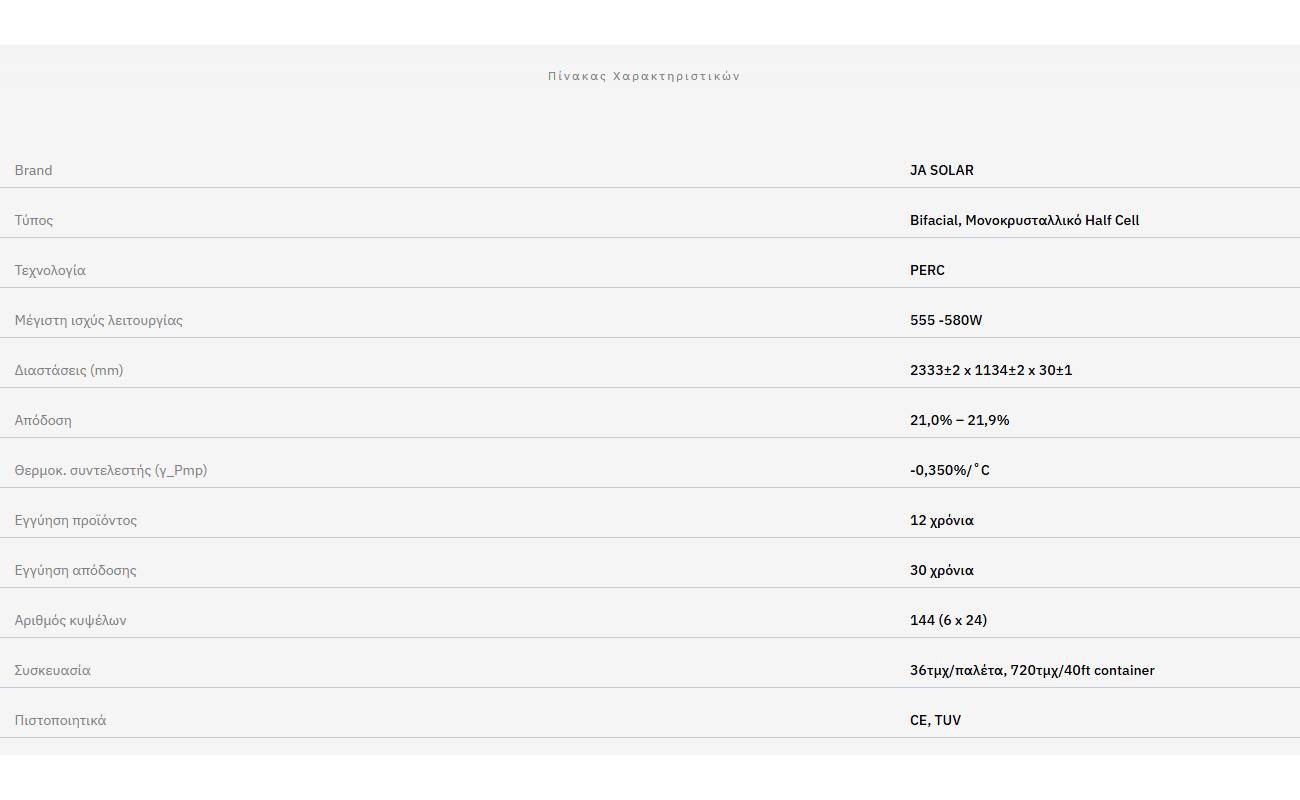
Task: Select the PERC technology value
Action: point(927,270)
